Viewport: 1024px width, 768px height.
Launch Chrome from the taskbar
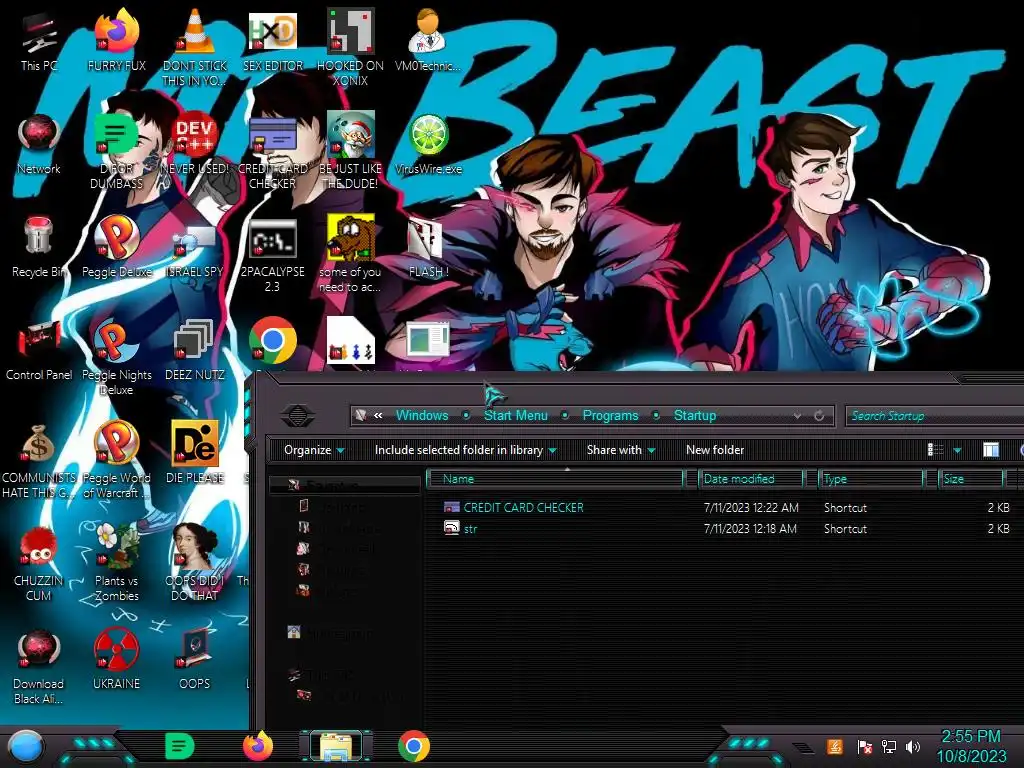[x=414, y=746]
